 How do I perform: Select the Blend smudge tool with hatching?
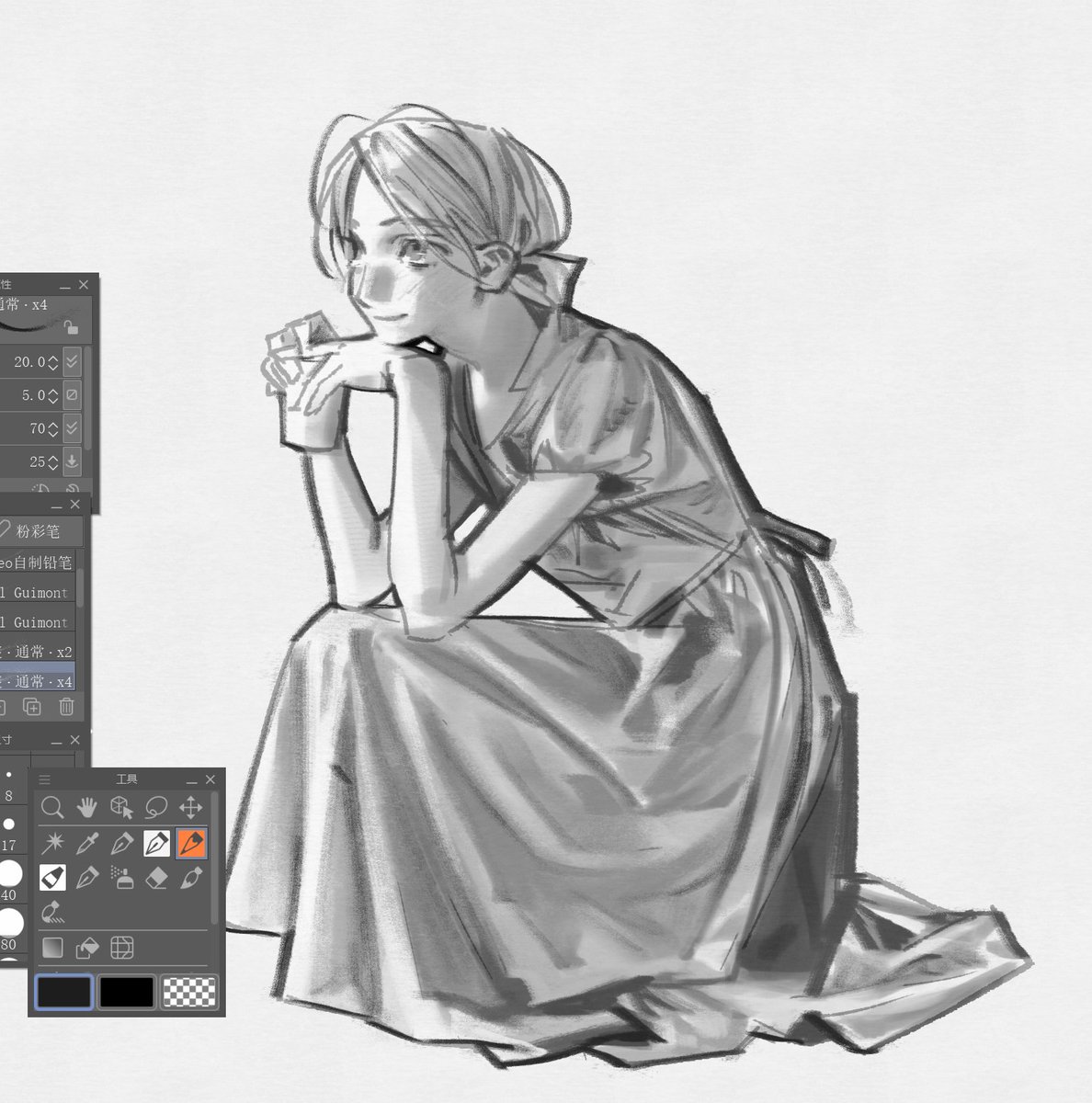pyautogui.click(x=52, y=913)
